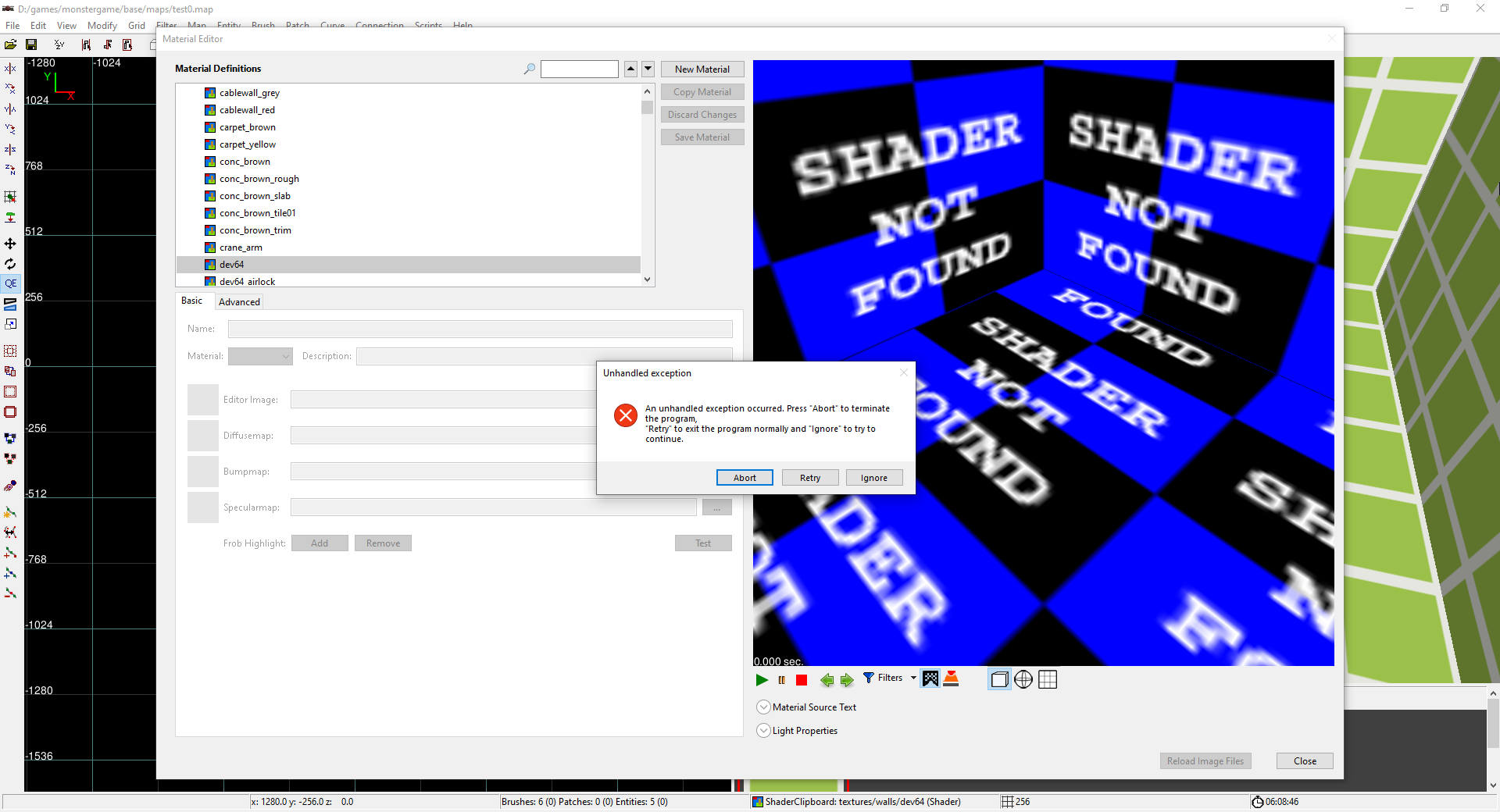Go to previous frame with green left arrow
The image size is (1500, 812).
click(827, 680)
